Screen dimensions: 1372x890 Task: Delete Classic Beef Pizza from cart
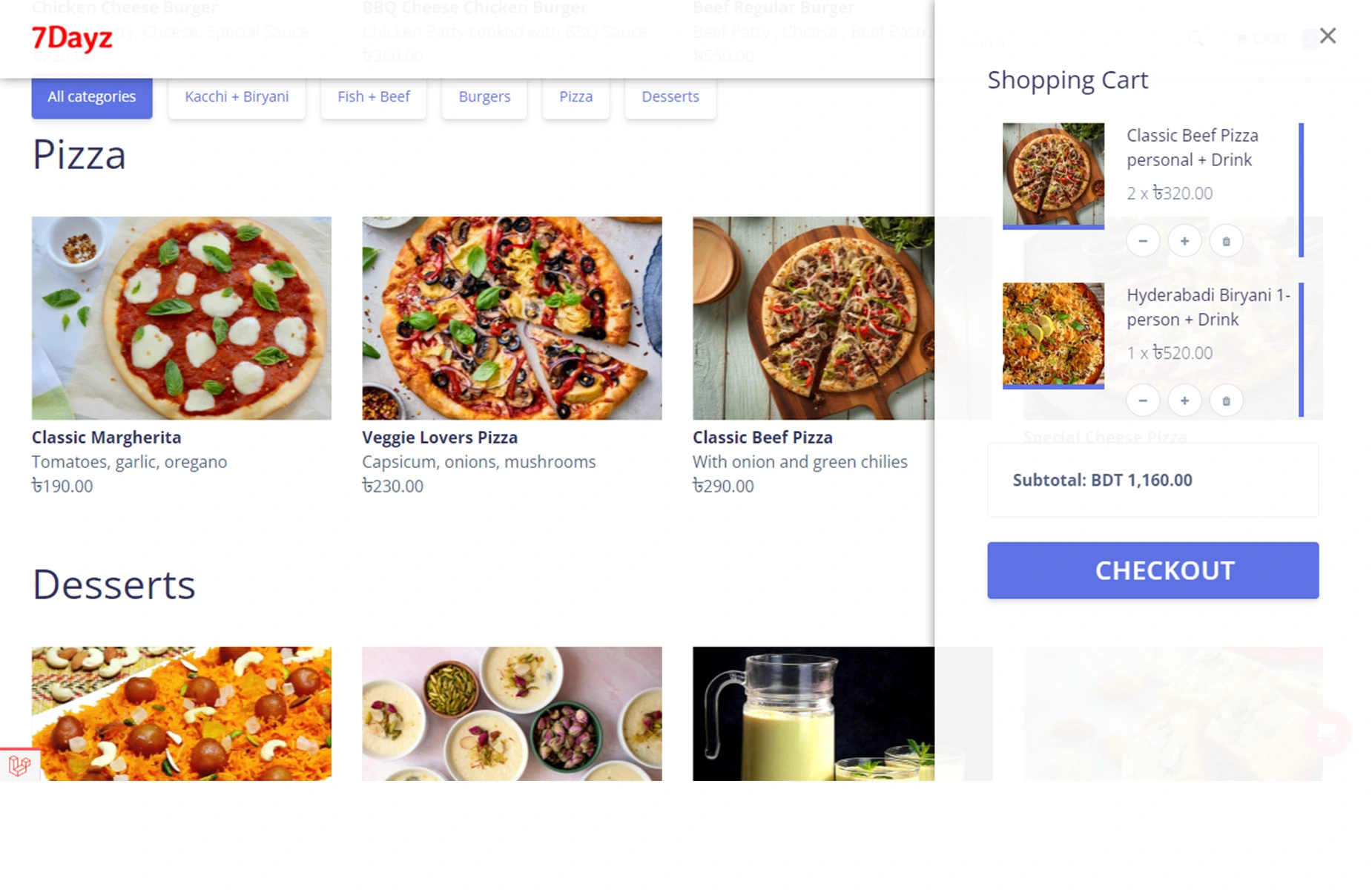[x=1226, y=241]
